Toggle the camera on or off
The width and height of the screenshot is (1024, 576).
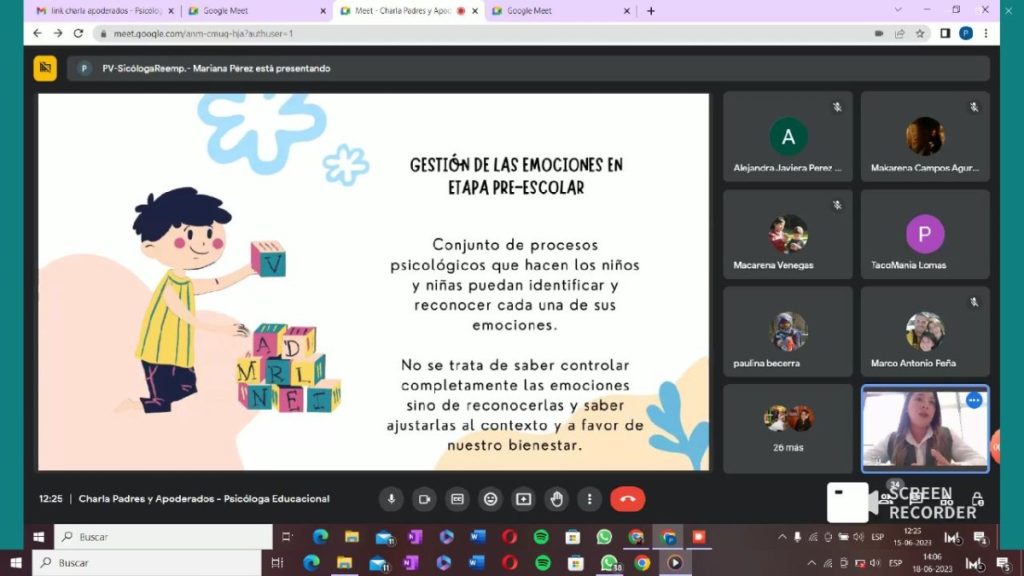click(424, 499)
